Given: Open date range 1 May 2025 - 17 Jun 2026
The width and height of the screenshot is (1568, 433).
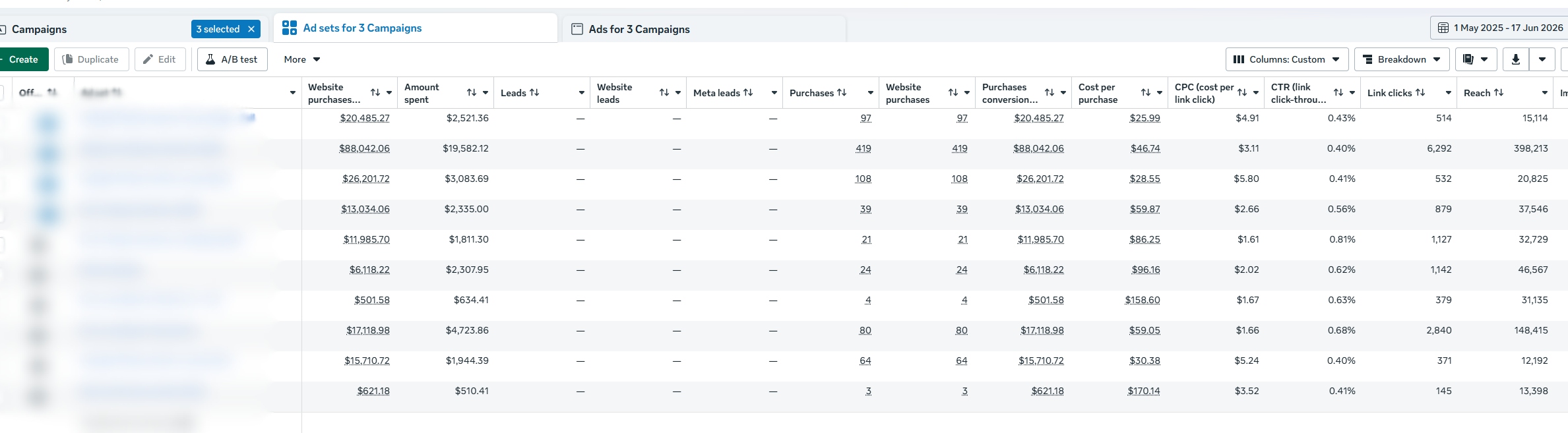Looking at the screenshot, I should 1499,28.
